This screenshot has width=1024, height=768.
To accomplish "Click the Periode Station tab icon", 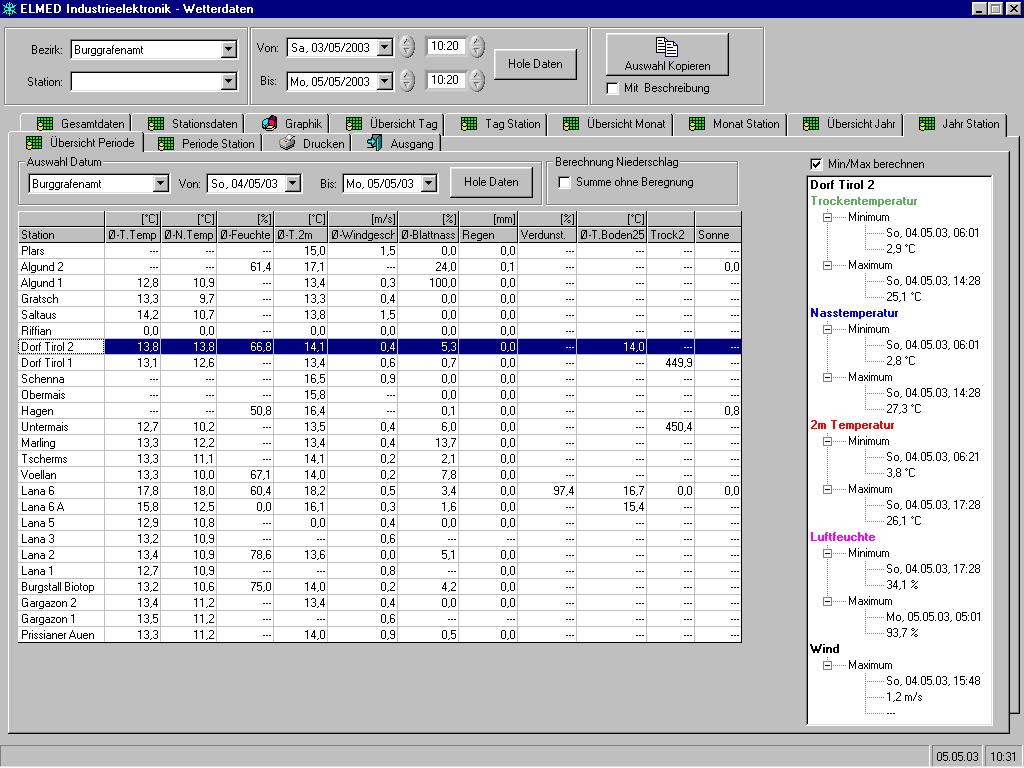I will pos(166,143).
